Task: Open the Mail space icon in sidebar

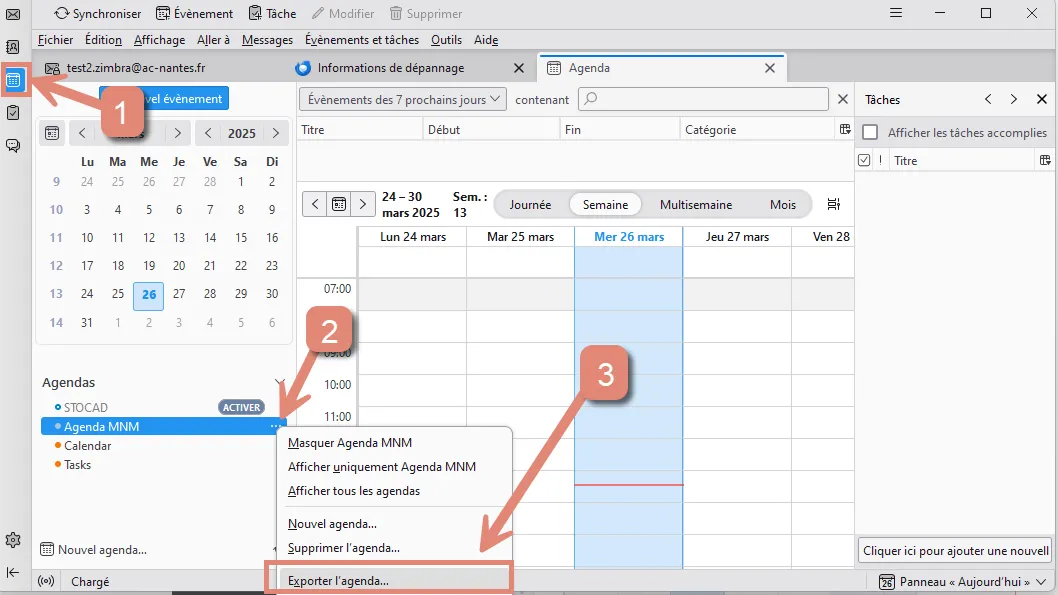Action: pyautogui.click(x=13, y=14)
